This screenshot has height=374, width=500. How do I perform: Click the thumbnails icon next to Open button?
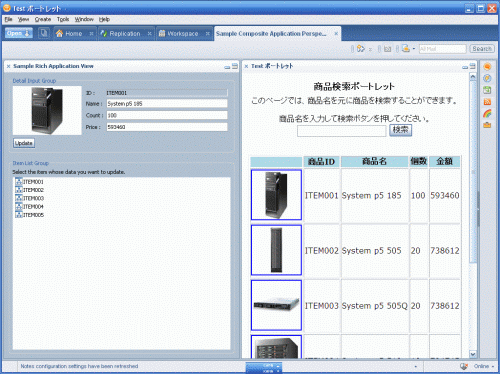(x=43, y=33)
